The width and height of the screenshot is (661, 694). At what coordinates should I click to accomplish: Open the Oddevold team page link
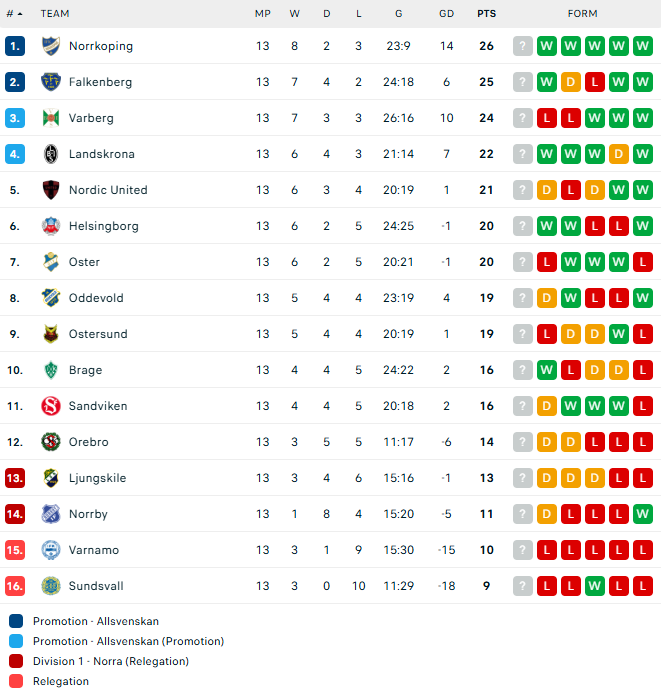96,298
